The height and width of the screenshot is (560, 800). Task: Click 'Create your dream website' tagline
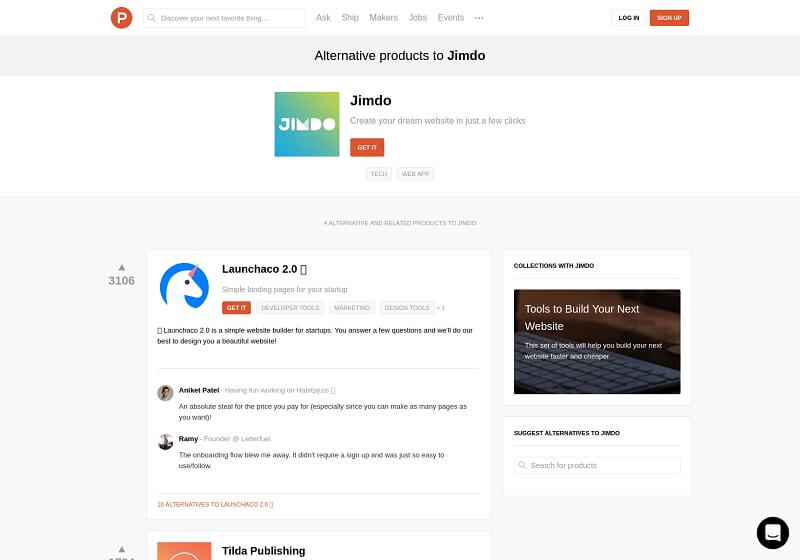(x=437, y=121)
